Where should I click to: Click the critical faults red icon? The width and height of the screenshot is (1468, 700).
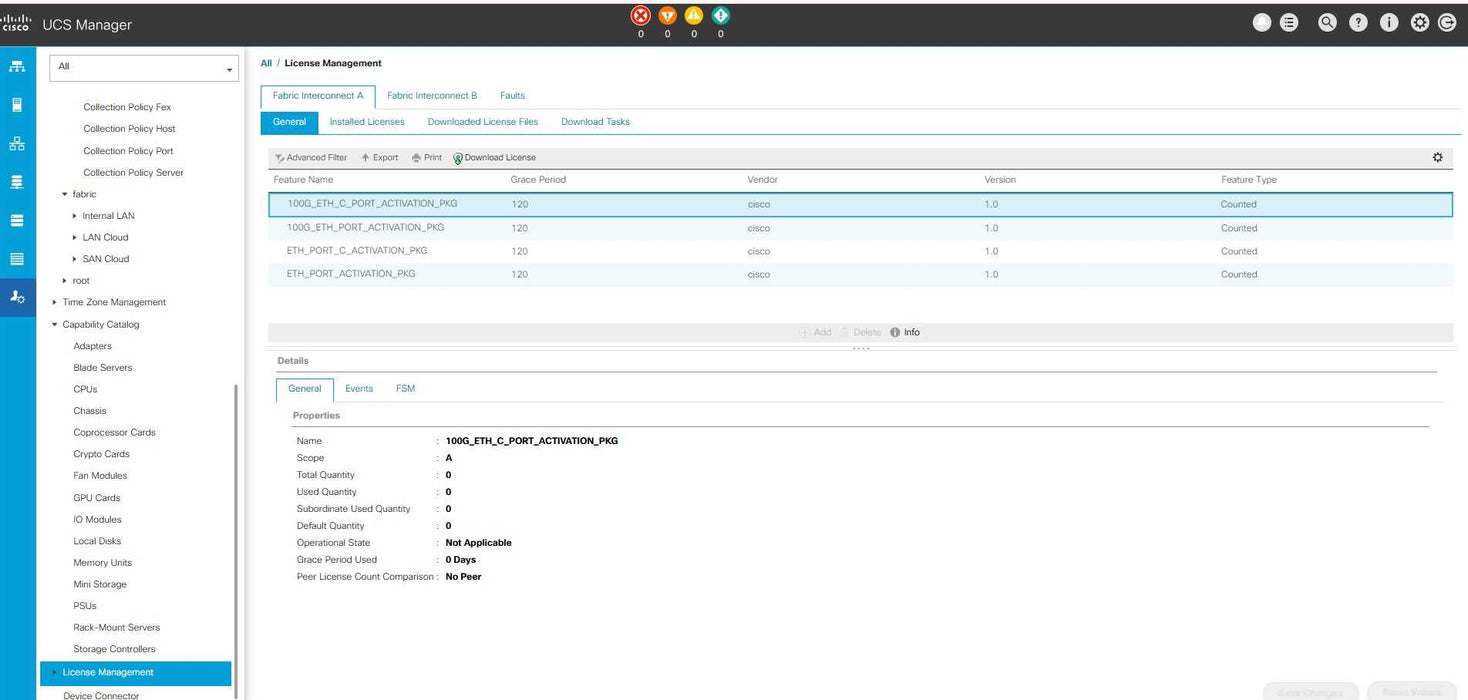pyautogui.click(x=641, y=16)
